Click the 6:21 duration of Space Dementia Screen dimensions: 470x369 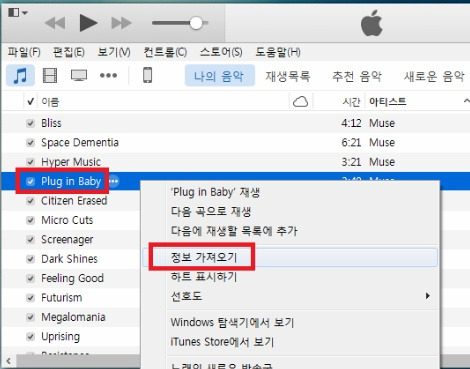point(351,142)
